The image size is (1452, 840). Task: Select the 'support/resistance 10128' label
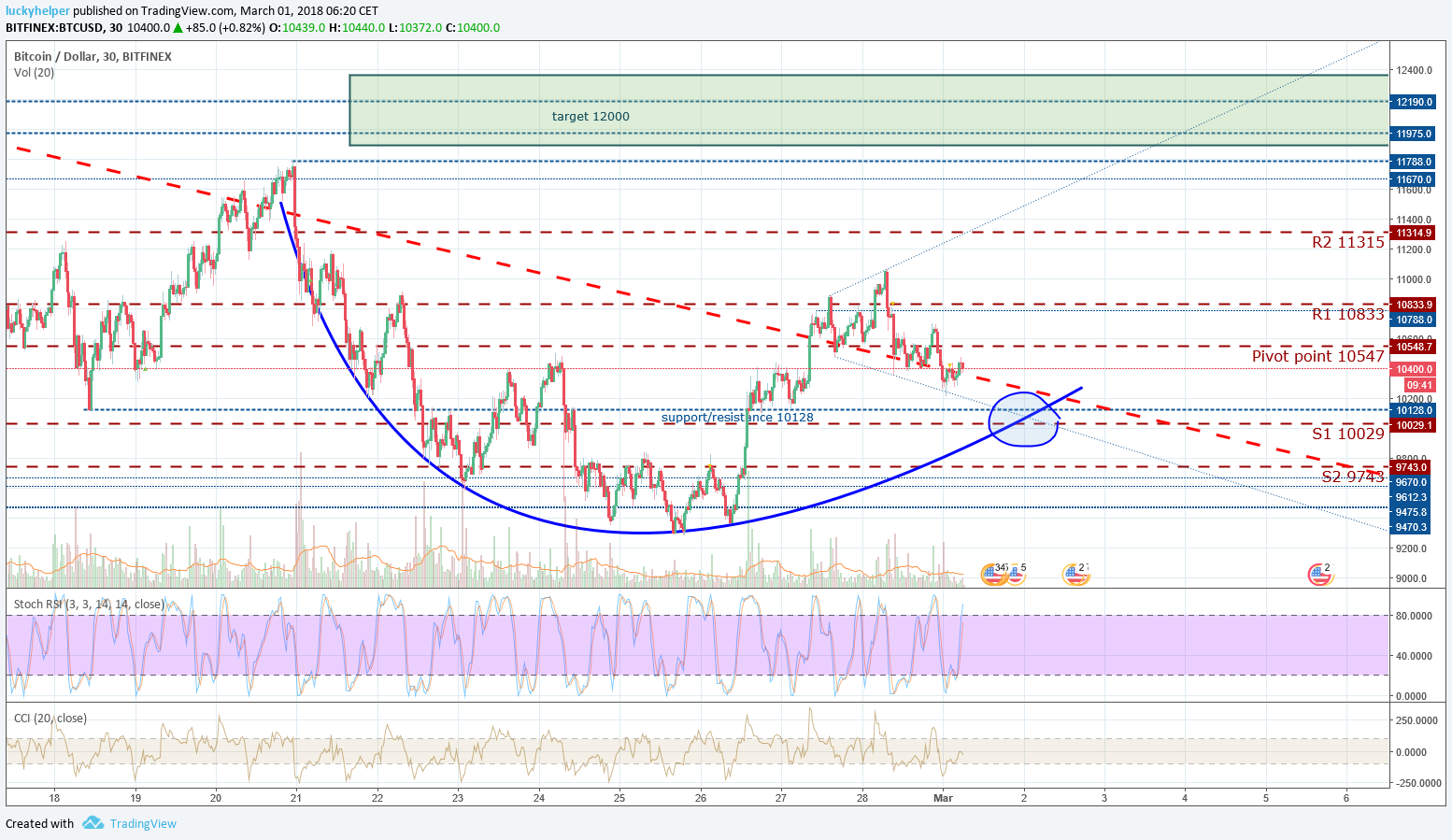[x=737, y=418]
